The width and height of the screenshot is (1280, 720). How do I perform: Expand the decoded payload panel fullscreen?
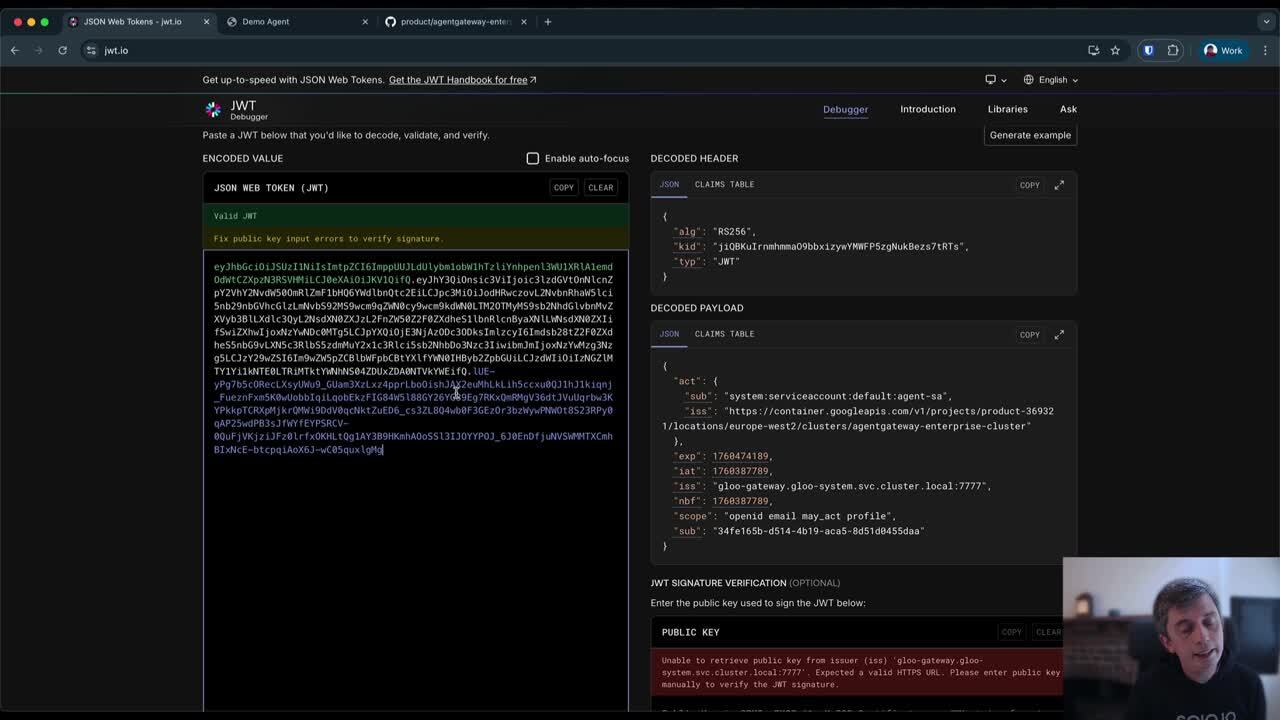tap(1059, 335)
